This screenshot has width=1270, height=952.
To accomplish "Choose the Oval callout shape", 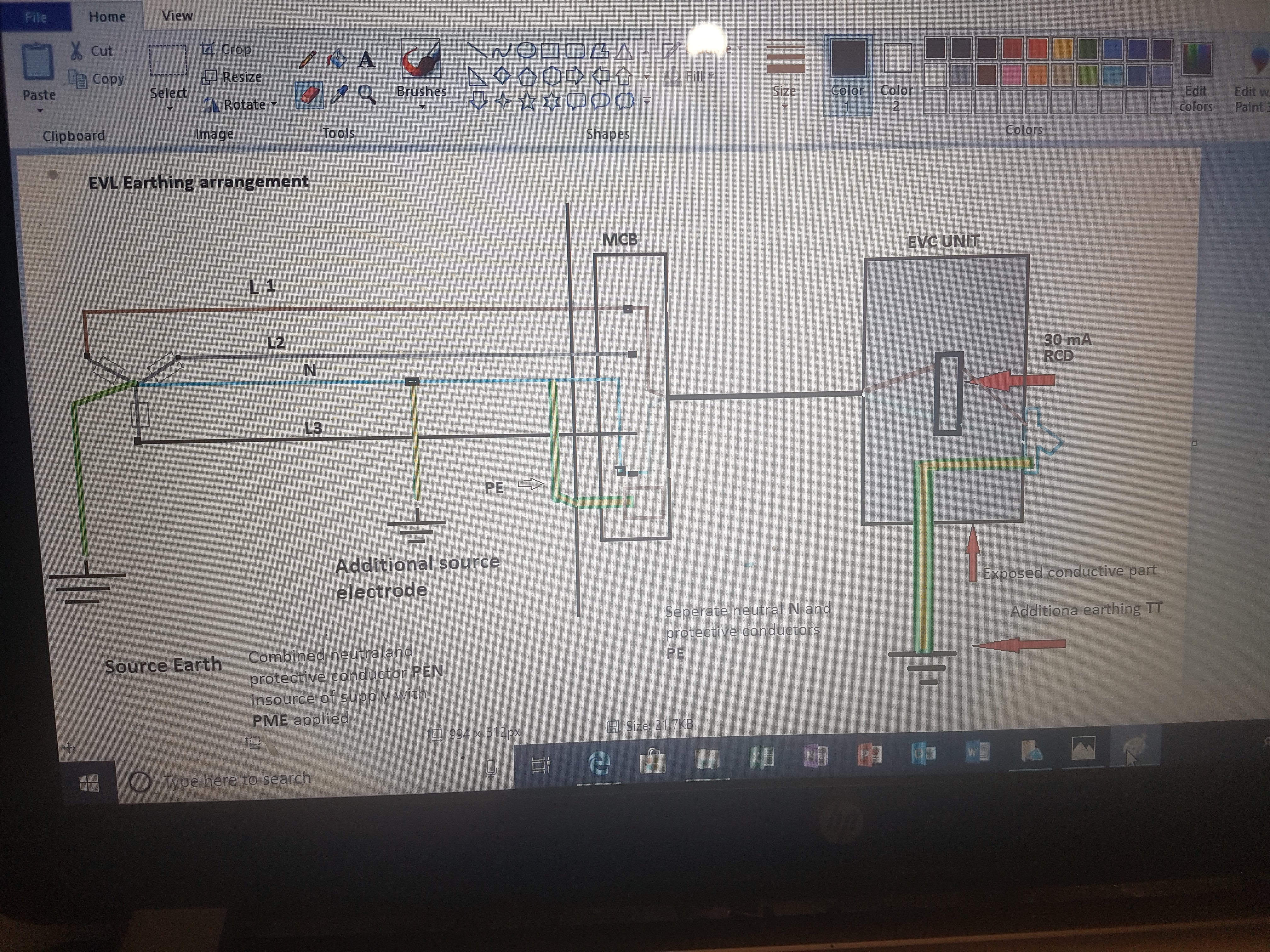I will (x=601, y=102).
